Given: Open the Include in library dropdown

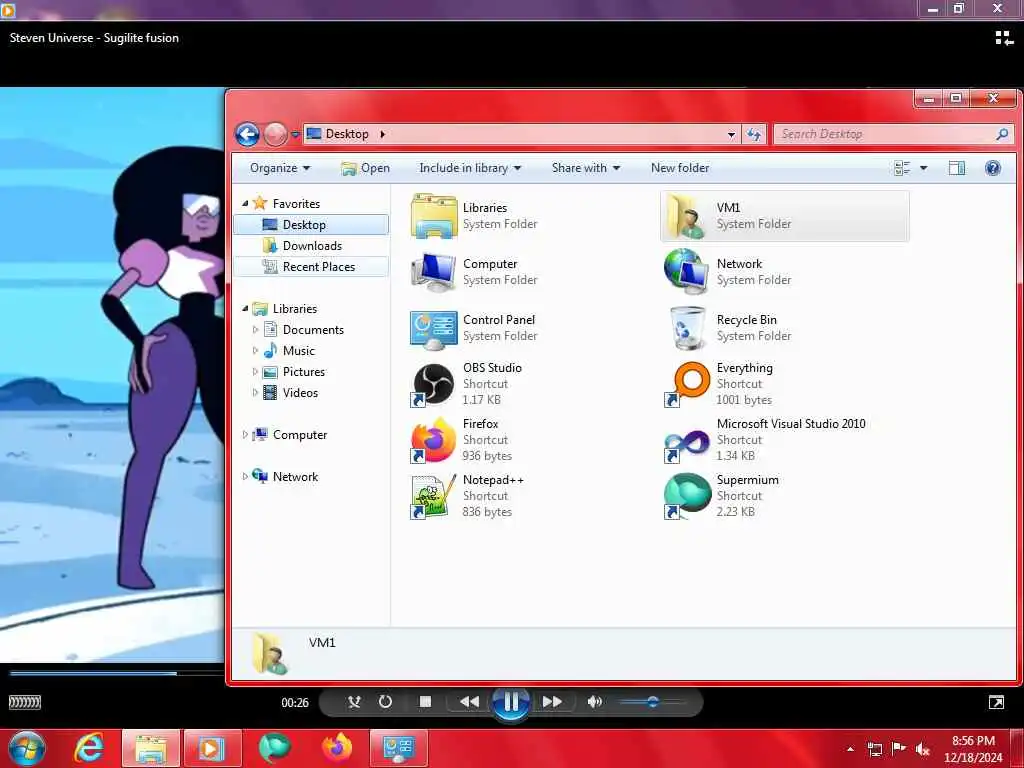Looking at the screenshot, I should pos(470,168).
